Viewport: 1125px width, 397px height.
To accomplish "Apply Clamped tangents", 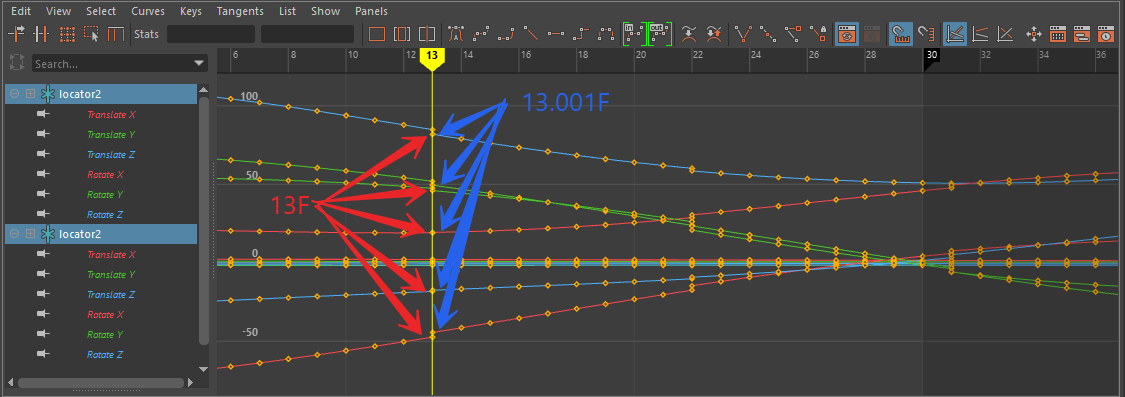I will click(x=507, y=33).
